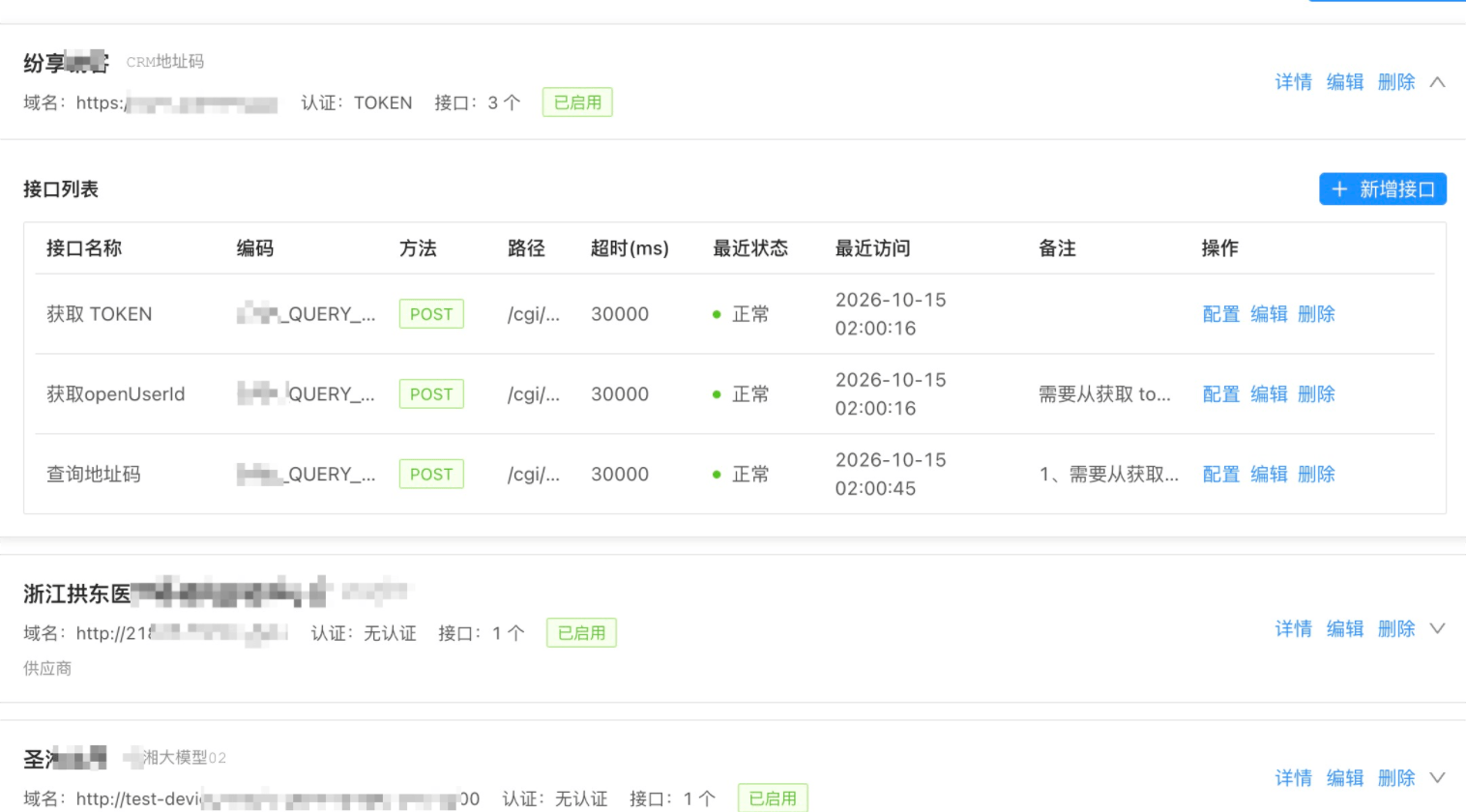Click 删除 on the 纷享 CRM地址码 card header
Image resolution: width=1466 pixels, height=812 pixels.
(x=1396, y=82)
